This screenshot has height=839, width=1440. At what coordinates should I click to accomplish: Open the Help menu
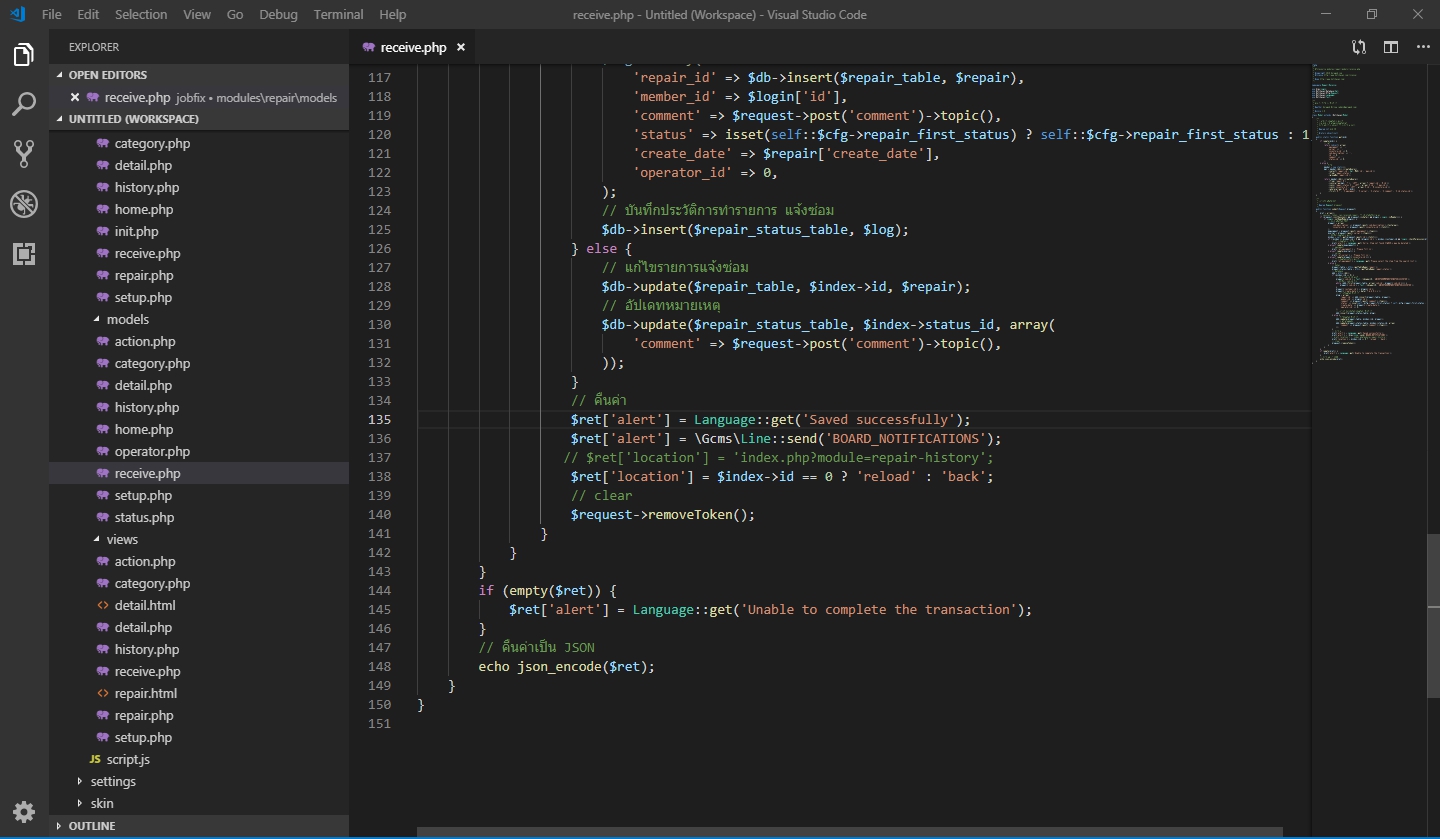pos(393,14)
